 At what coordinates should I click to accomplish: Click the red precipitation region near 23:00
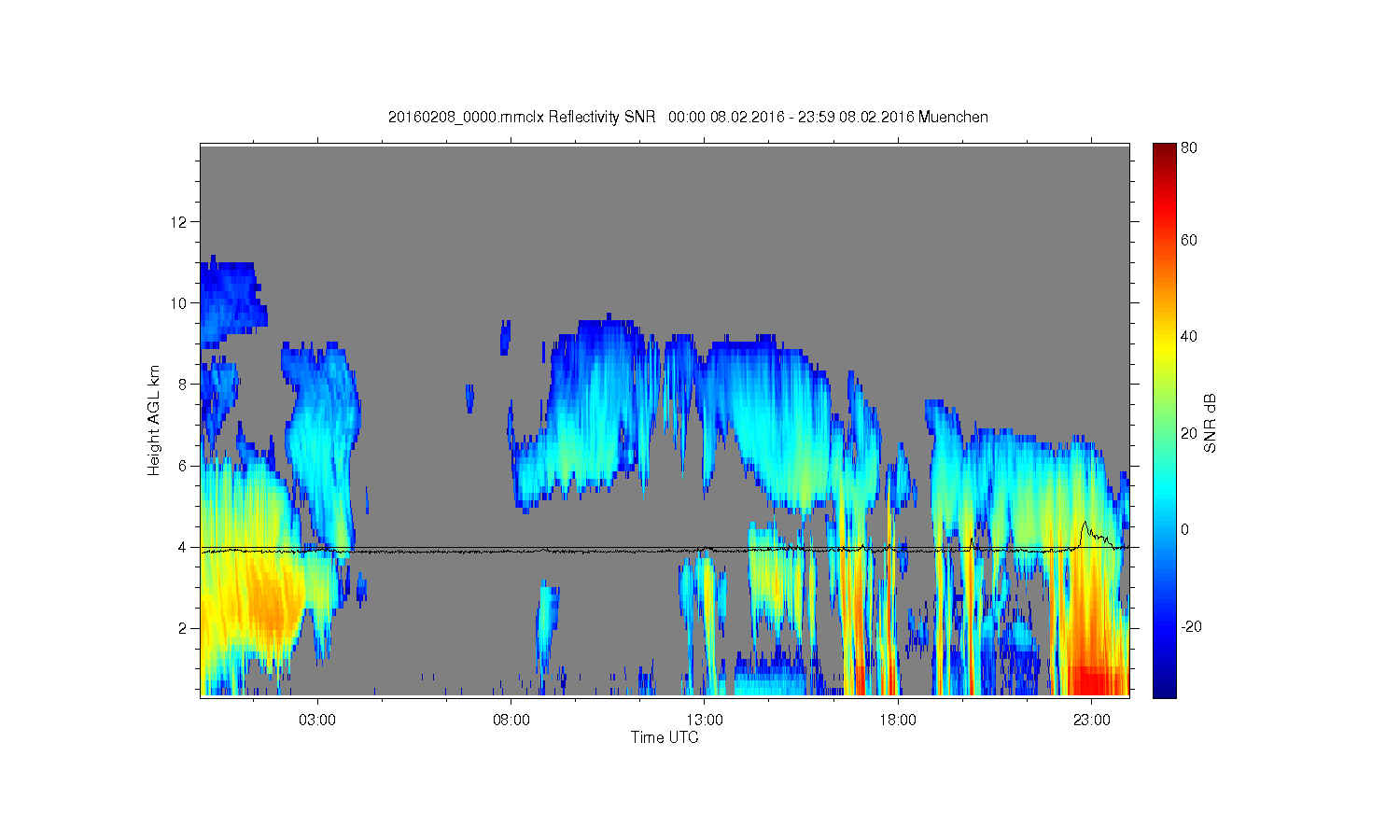1097,679
